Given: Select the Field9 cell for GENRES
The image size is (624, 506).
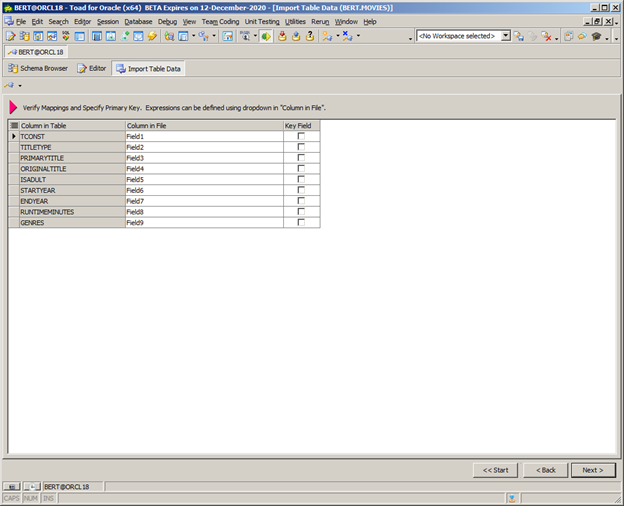Looking at the screenshot, I should click(x=204, y=223).
